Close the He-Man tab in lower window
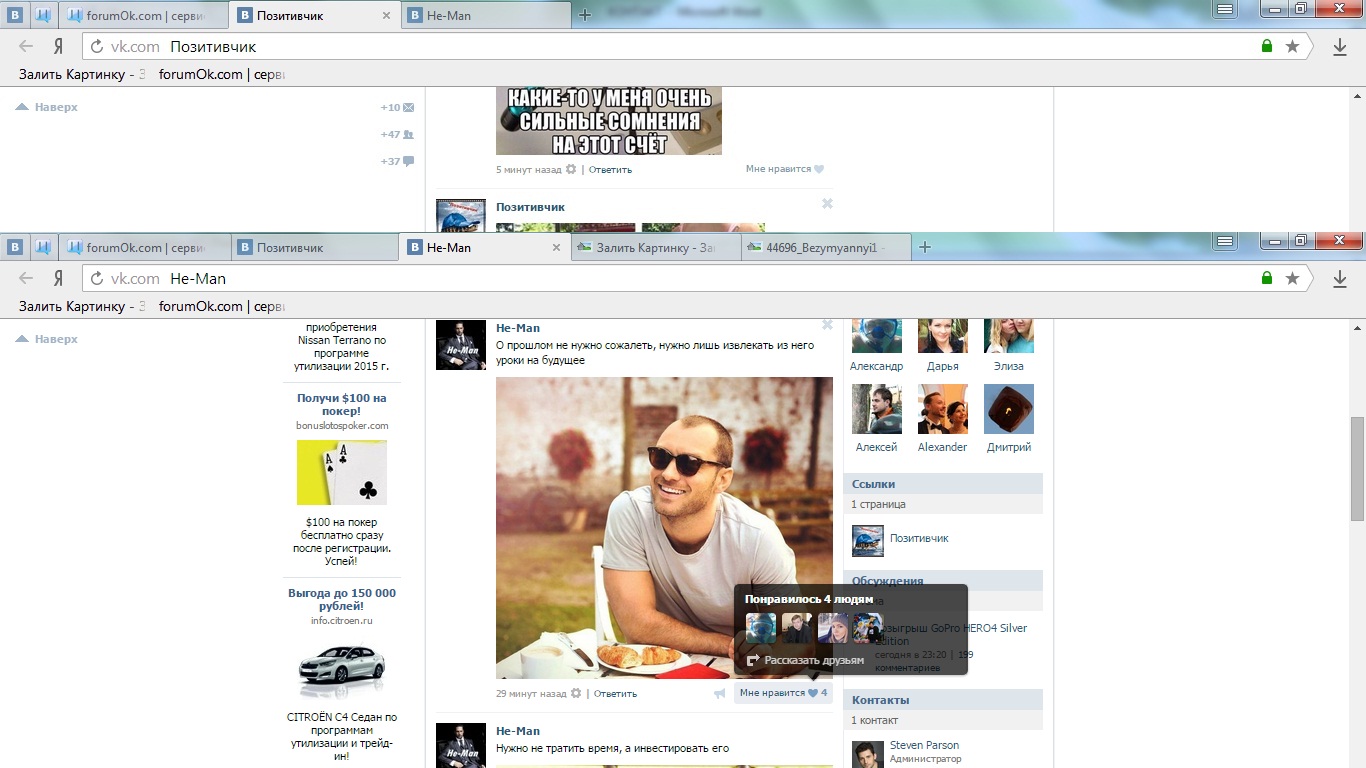Image resolution: width=1366 pixels, height=768 pixels. [x=557, y=248]
